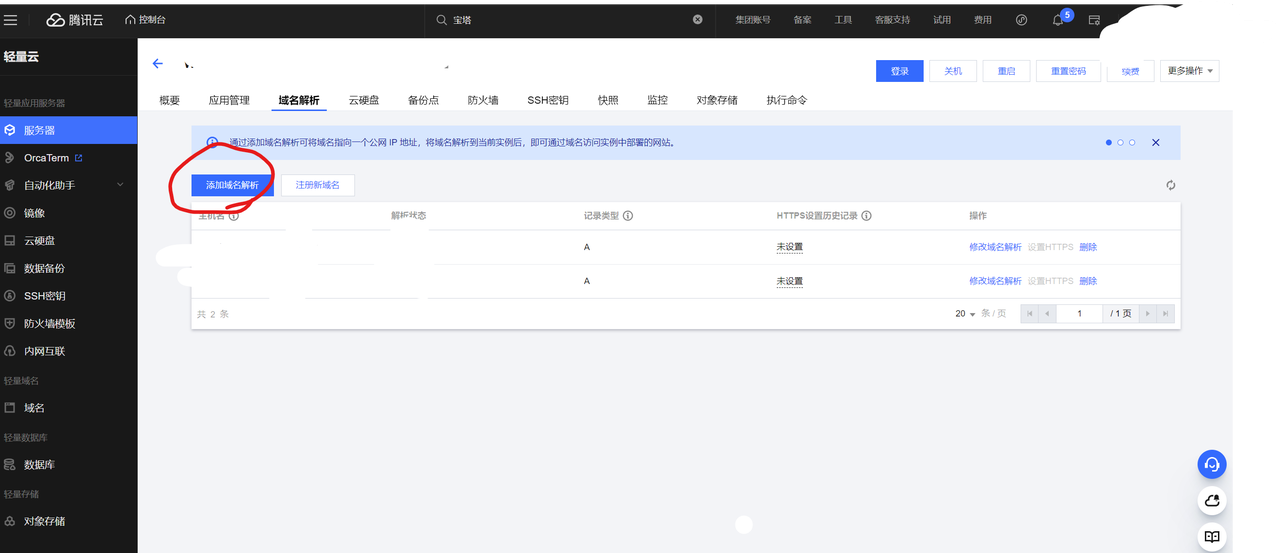
Task: Refresh the domain list with refresh icon
Action: click(1171, 185)
